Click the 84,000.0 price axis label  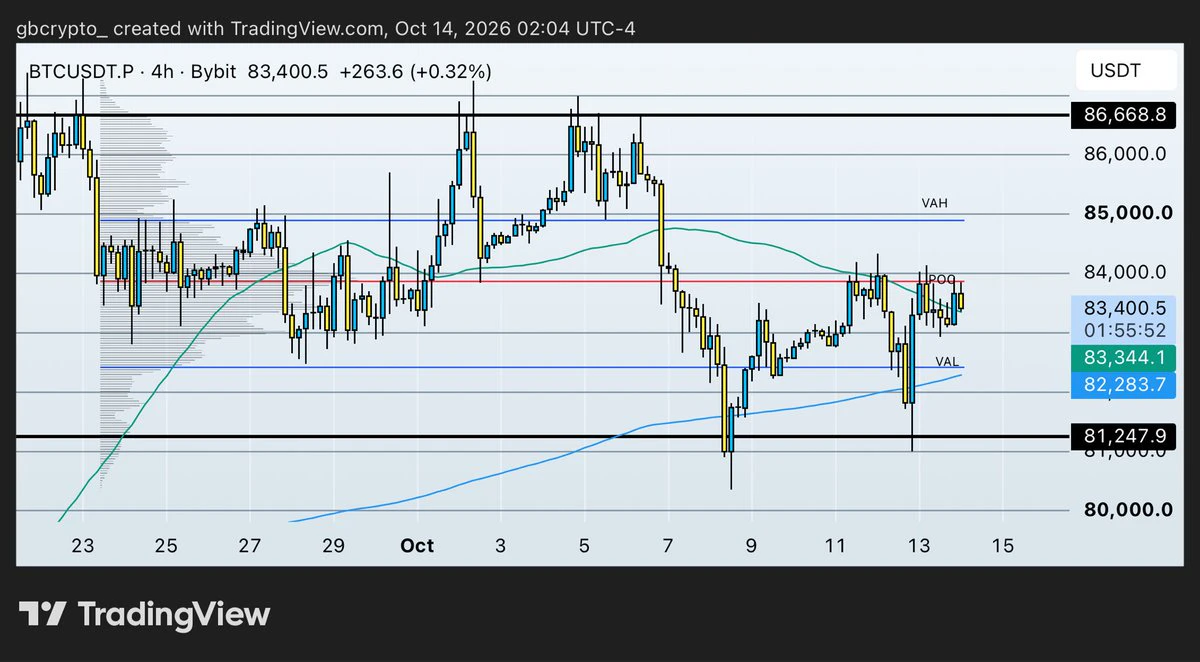1126,272
